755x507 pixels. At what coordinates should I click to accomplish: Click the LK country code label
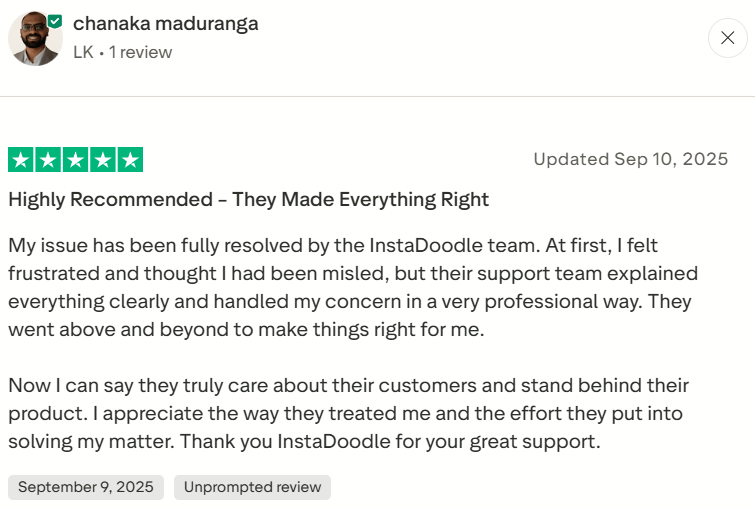83,52
